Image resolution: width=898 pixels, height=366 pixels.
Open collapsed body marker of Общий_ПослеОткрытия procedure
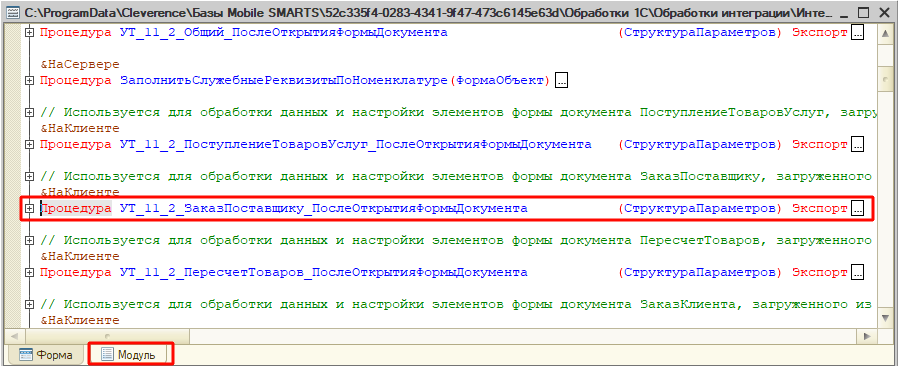pos(857,33)
